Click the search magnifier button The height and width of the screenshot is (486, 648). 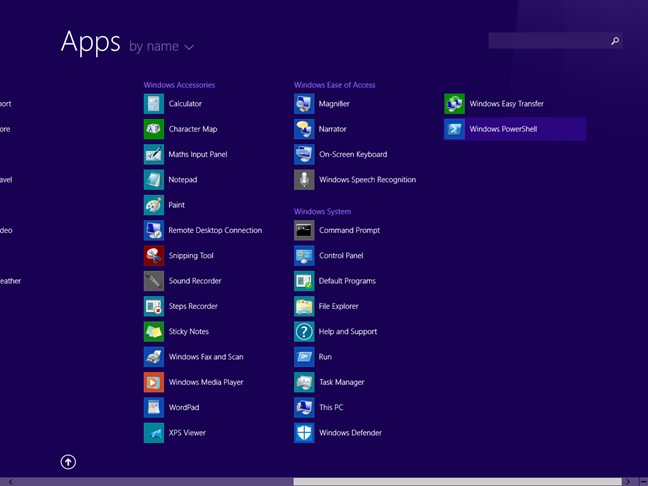click(x=615, y=41)
